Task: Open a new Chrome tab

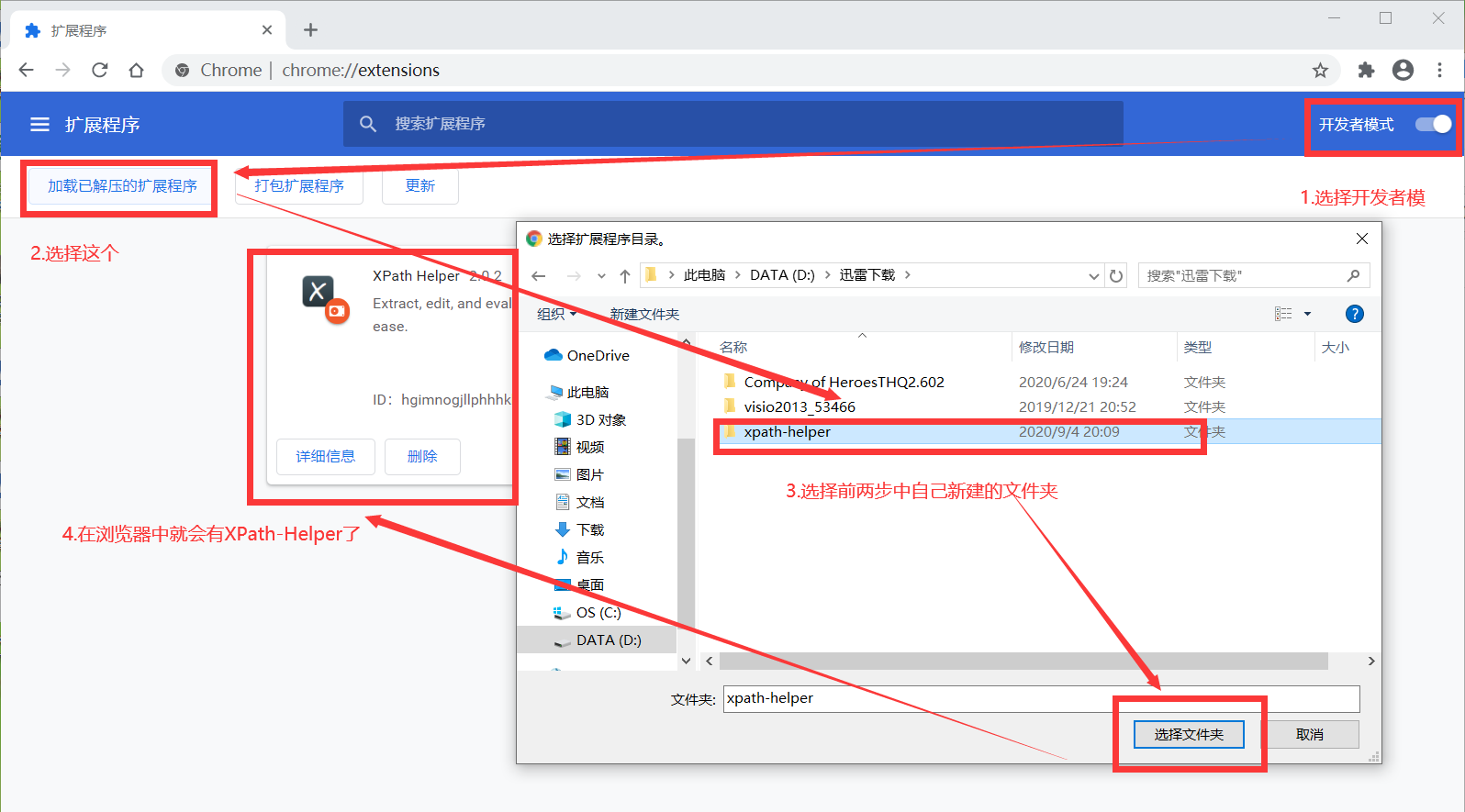Action: point(311,30)
